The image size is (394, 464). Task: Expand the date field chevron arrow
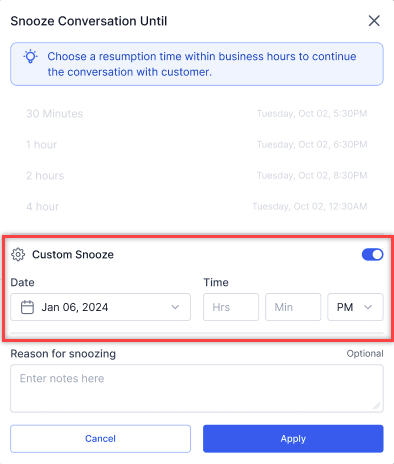(x=175, y=307)
